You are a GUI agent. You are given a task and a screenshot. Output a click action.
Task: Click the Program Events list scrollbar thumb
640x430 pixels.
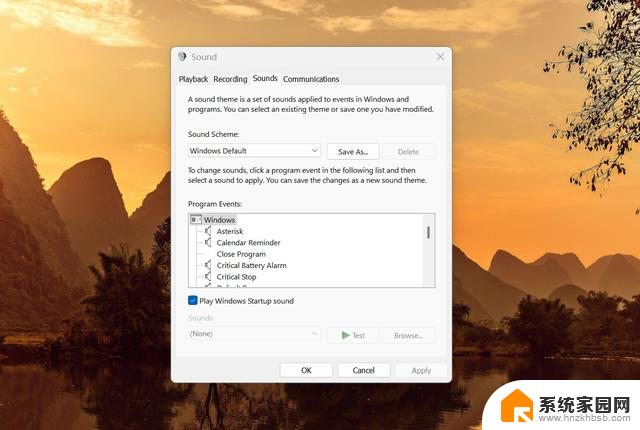(x=428, y=233)
